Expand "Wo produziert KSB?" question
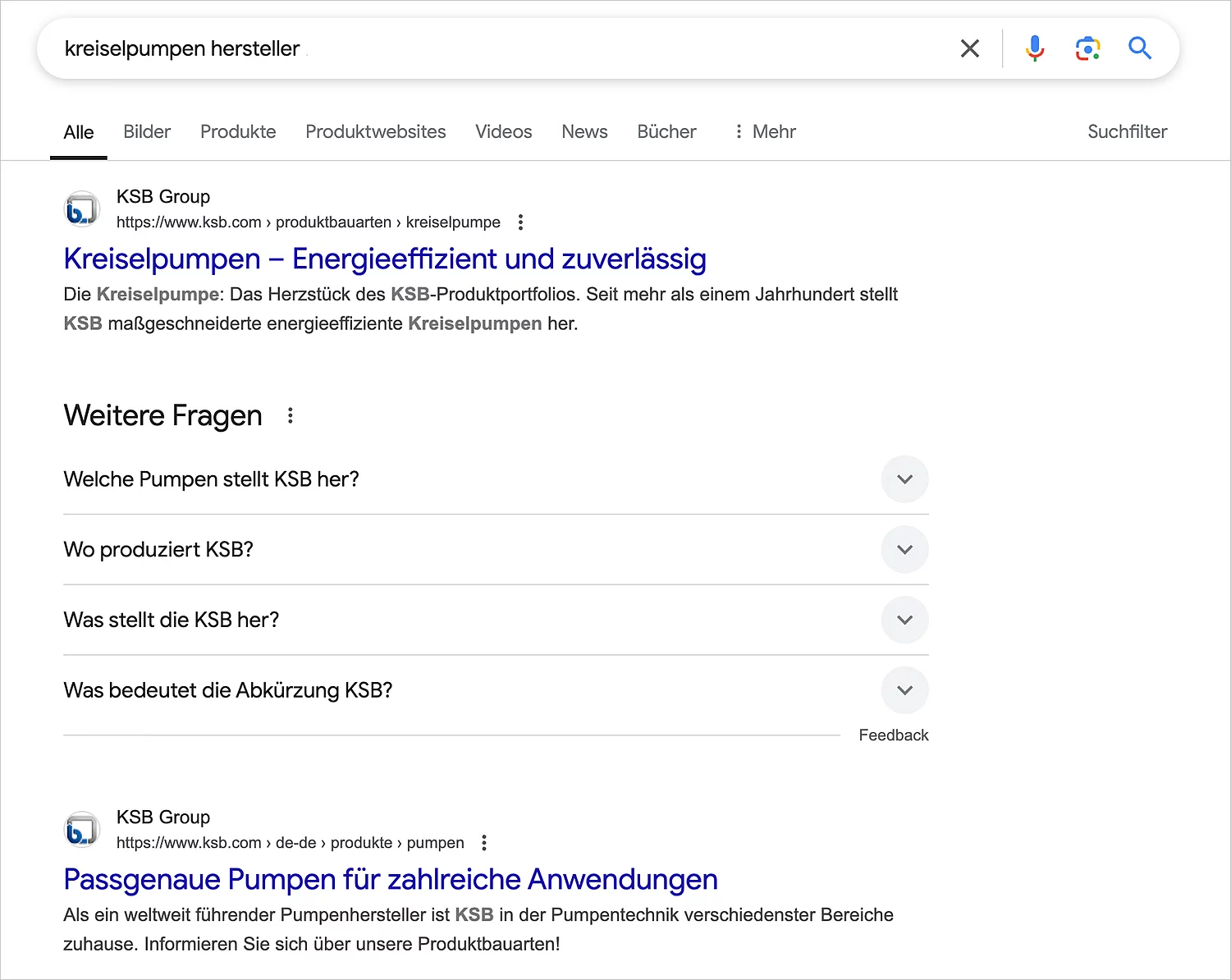 click(x=904, y=550)
